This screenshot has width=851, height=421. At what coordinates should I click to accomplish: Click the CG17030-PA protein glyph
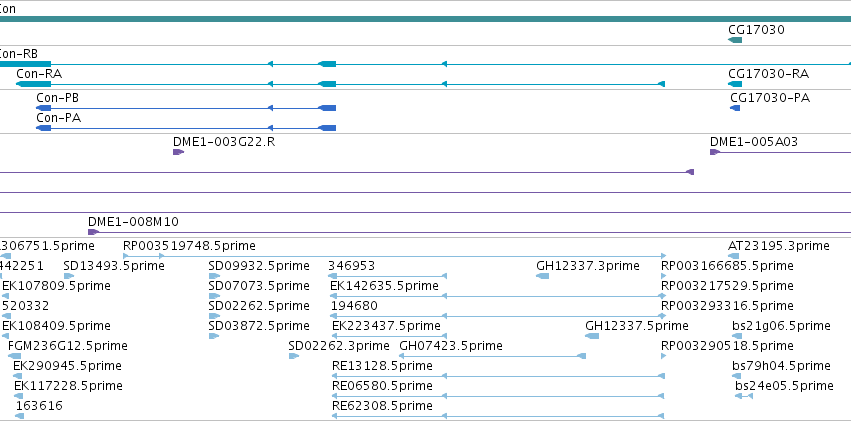pos(735,108)
